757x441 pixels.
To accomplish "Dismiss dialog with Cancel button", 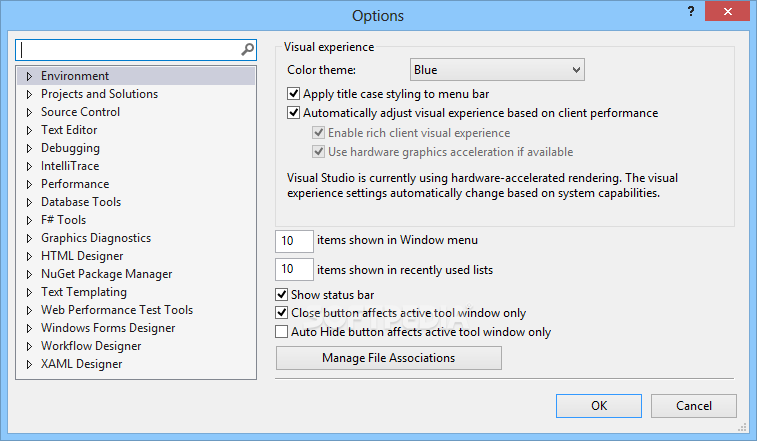I will (x=694, y=406).
